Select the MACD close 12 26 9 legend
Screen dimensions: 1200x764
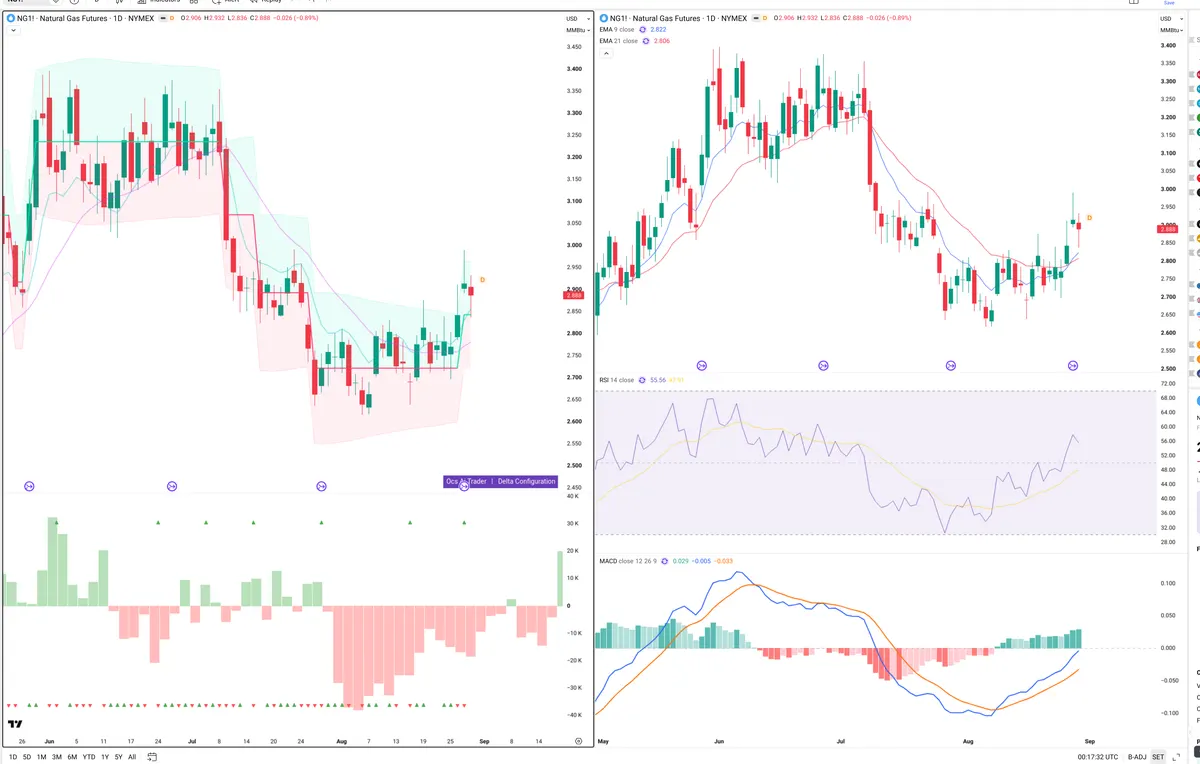[628, 561]
